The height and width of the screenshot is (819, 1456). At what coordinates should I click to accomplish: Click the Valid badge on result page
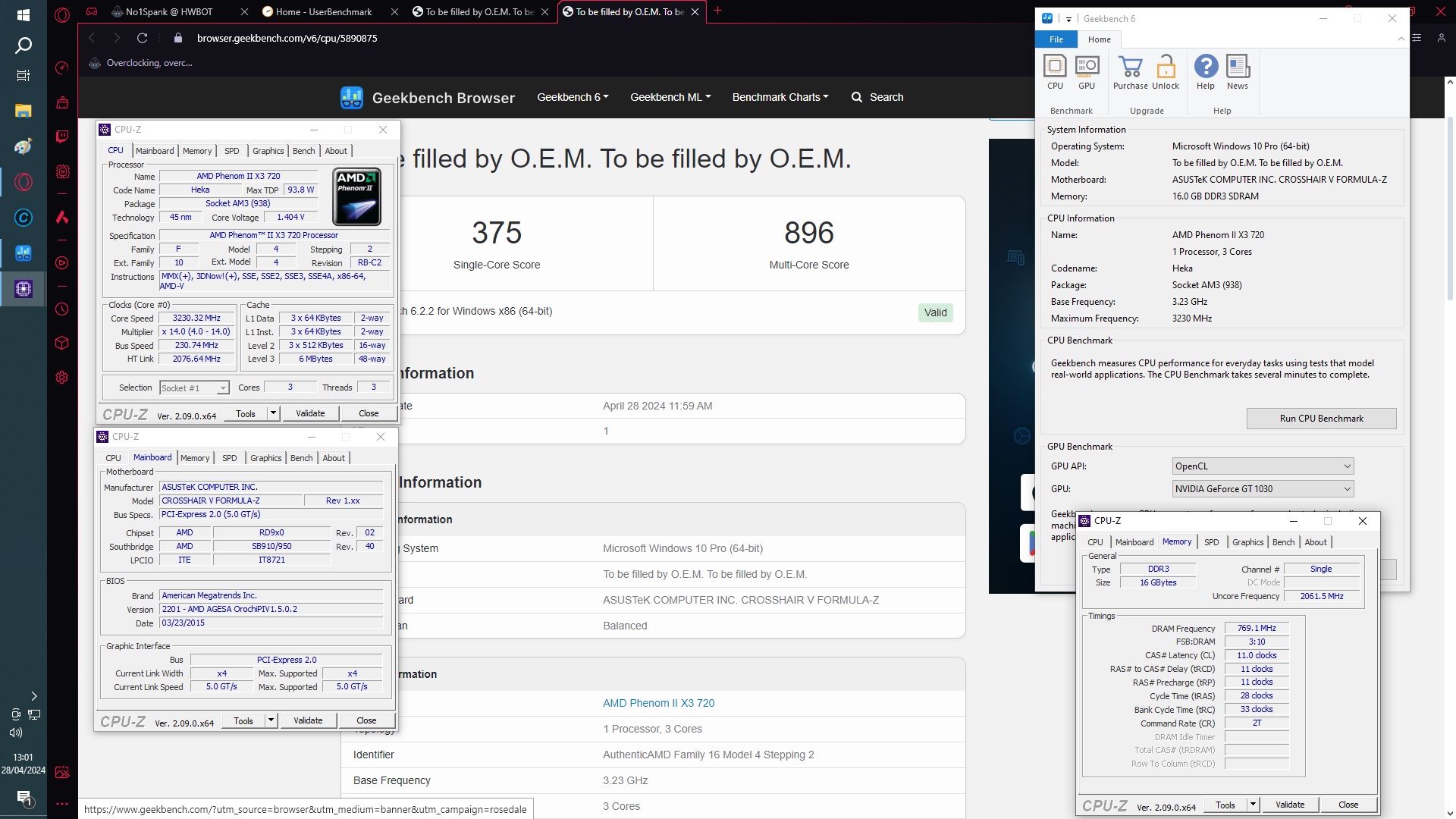pyautogui.click(x=935, y=312)
